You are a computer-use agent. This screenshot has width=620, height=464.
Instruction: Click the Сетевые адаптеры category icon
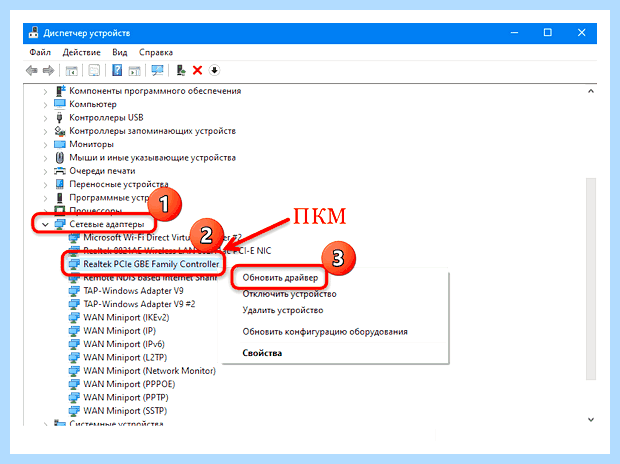[60, 224]
